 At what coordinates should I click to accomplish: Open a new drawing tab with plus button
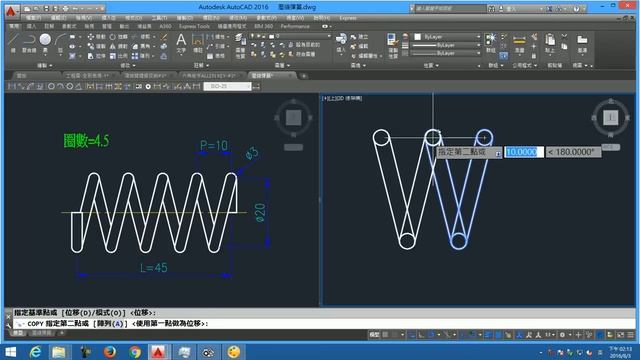point(304,76)
